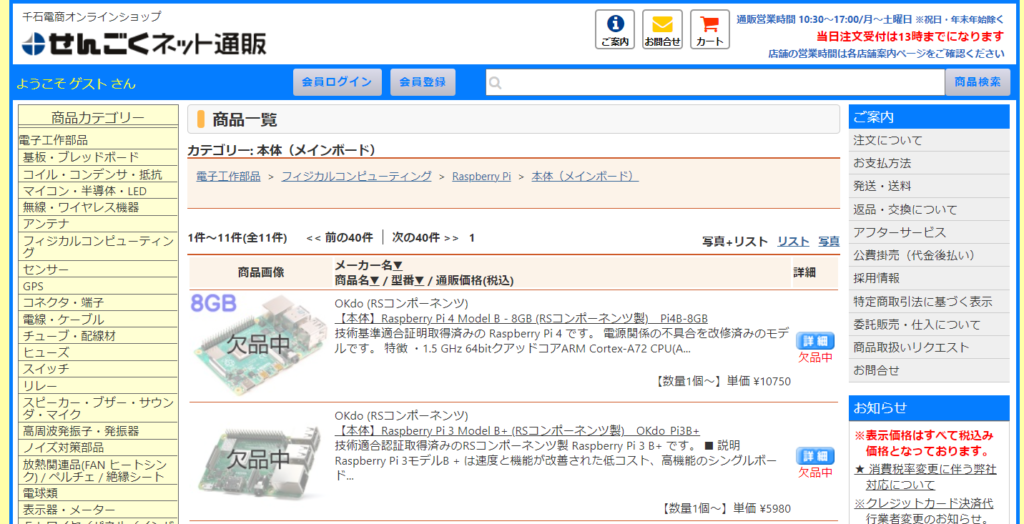Switch to リスト view

[793, 241]
